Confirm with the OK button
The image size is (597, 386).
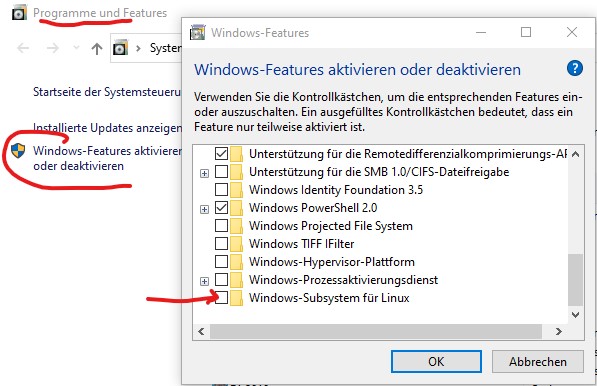point(436,361)
